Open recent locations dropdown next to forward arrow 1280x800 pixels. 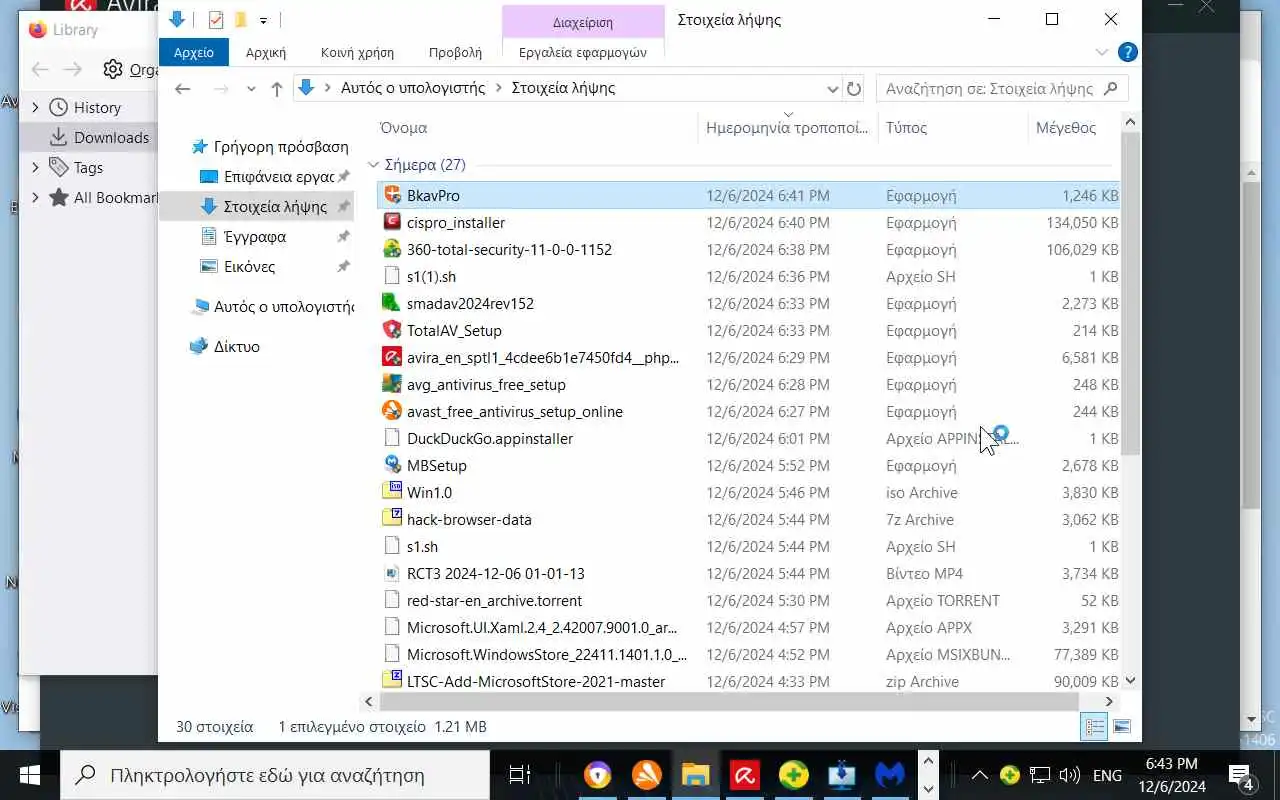coord(251,89)
